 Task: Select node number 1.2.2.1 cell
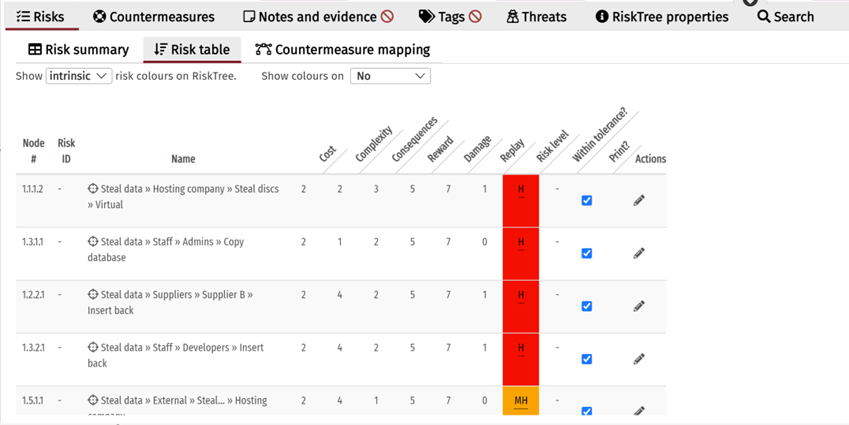pyautogui.click(x=32, y=295)
